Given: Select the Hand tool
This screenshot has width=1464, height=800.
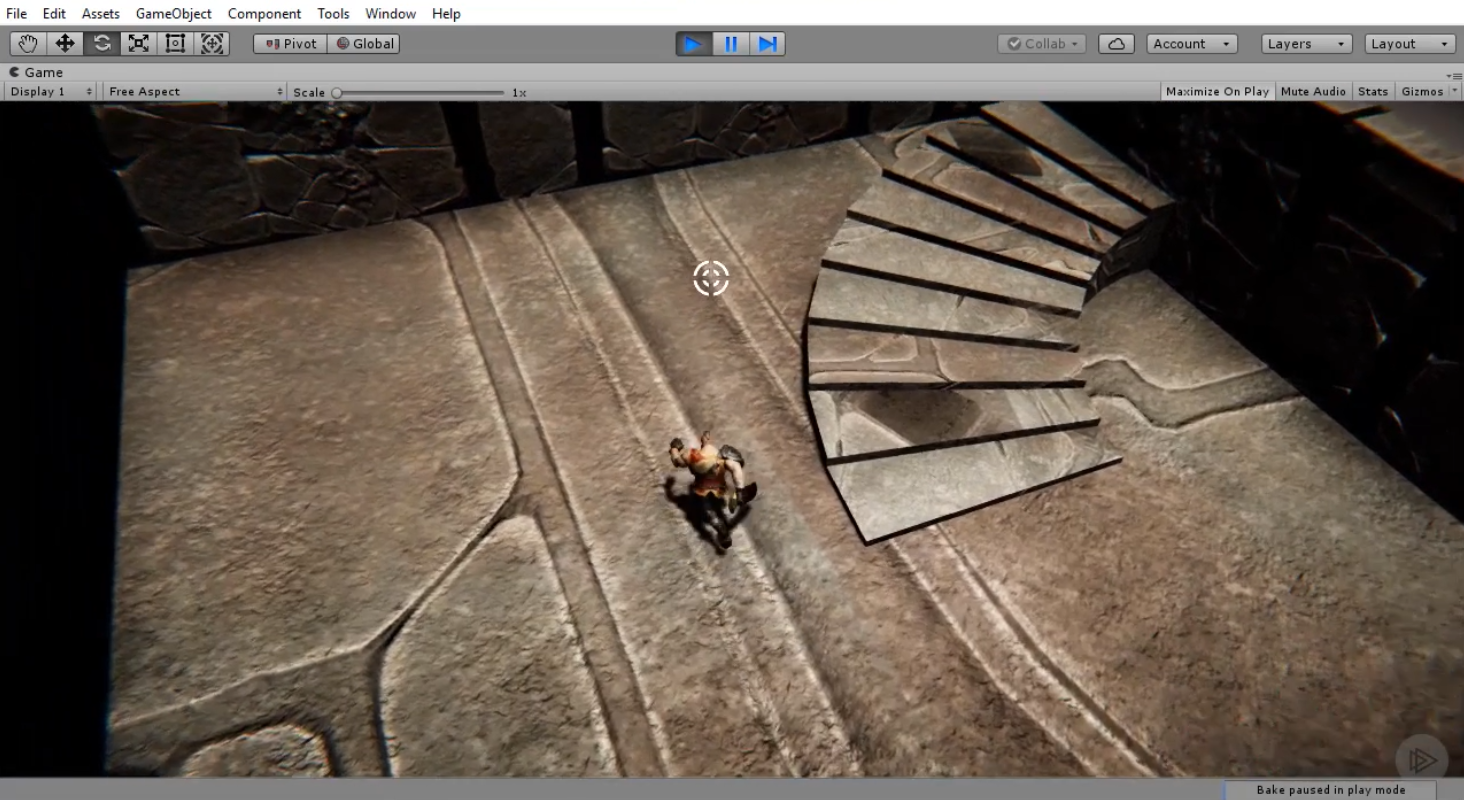Looking at the screenshot, I should 28,44.
